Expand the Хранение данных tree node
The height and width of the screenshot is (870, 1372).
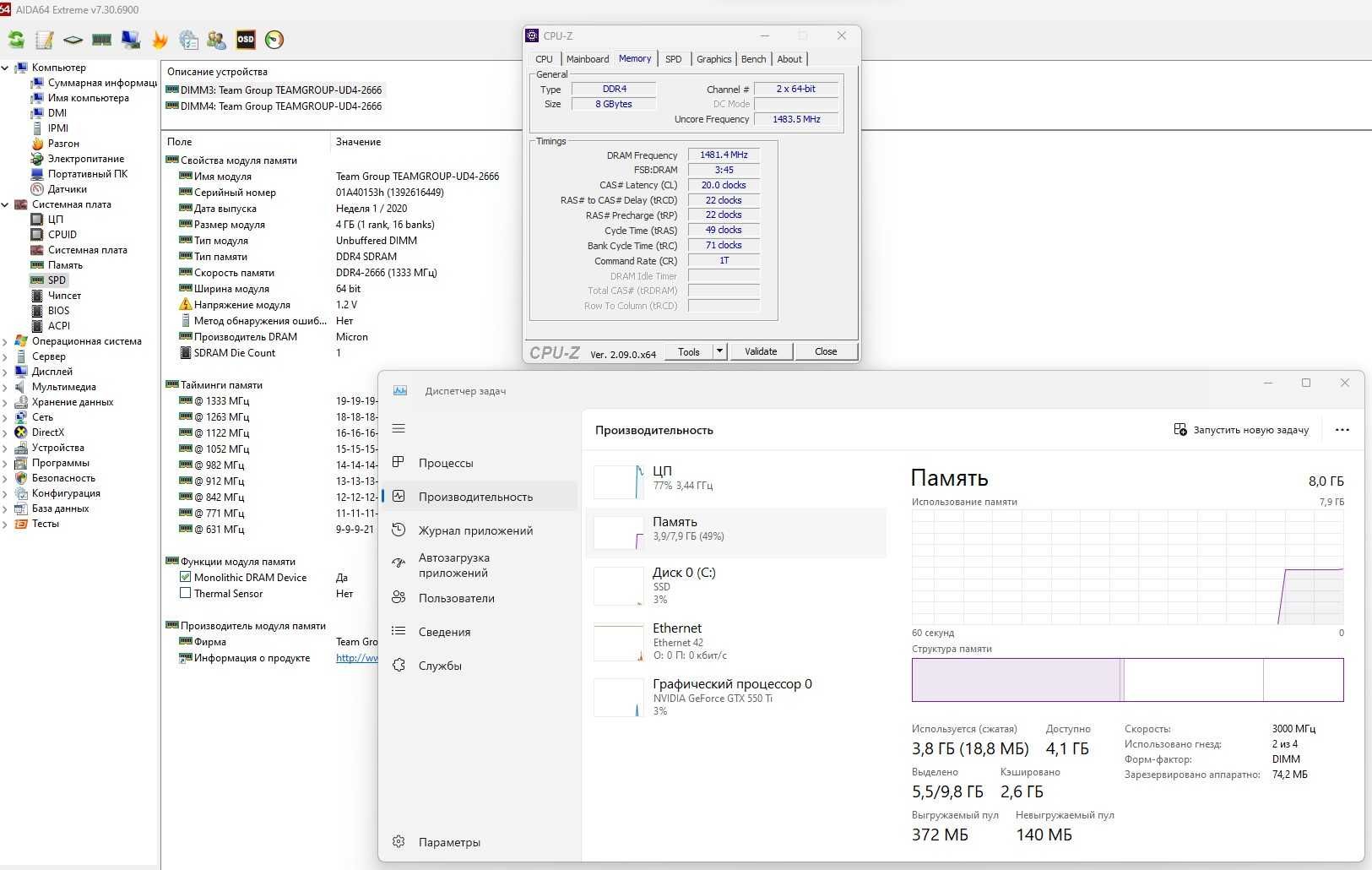click(6, 402)
